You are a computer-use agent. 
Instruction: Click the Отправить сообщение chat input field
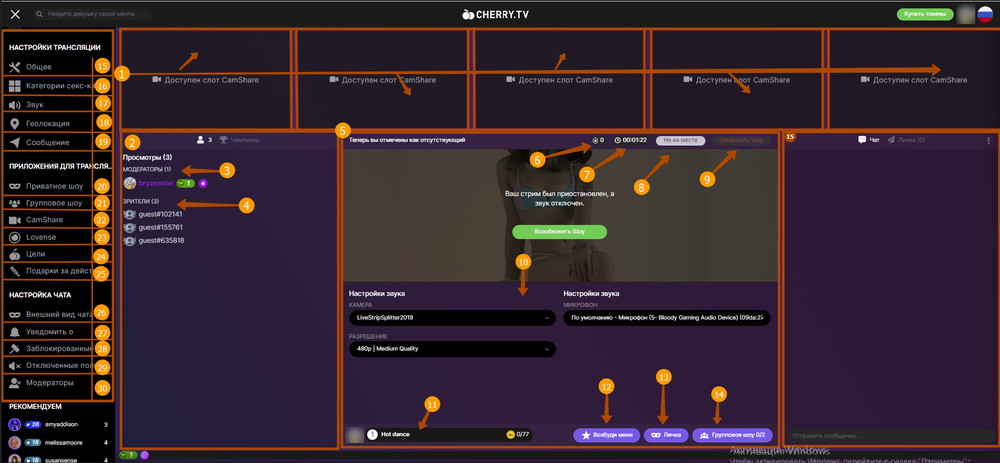click(x=885, y=436)
